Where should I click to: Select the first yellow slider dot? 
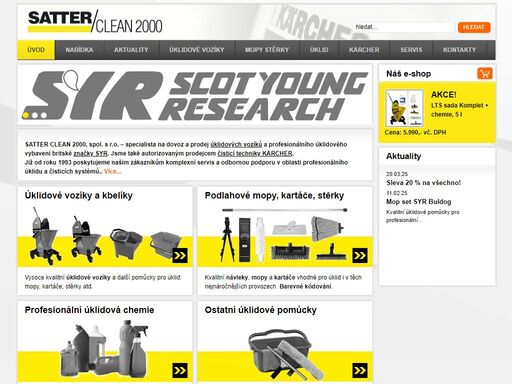coord(26,115)
